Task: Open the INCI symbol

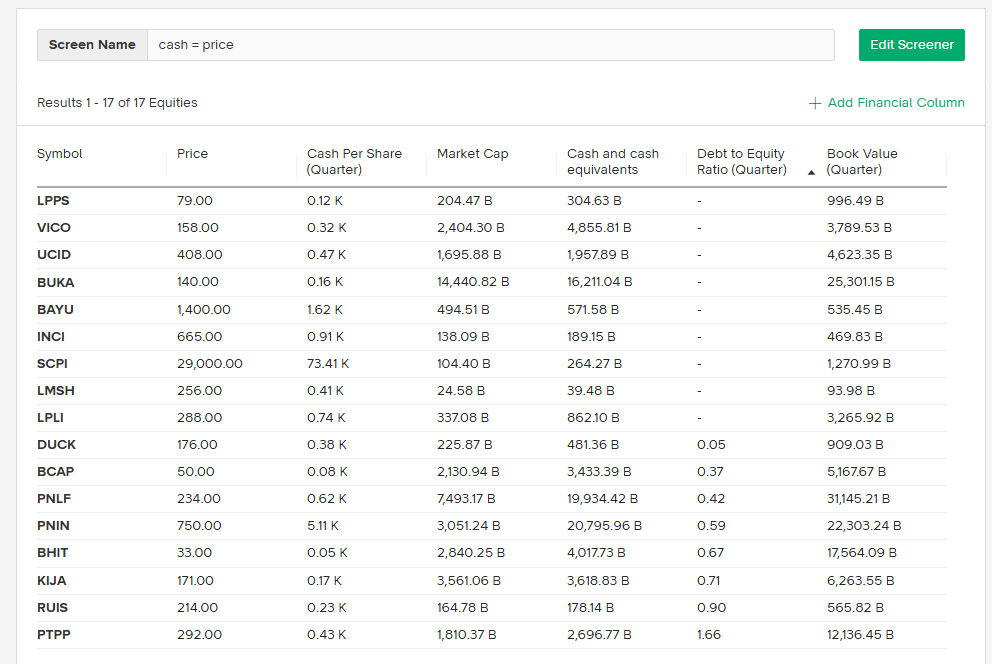Action: tap(51, 337)
